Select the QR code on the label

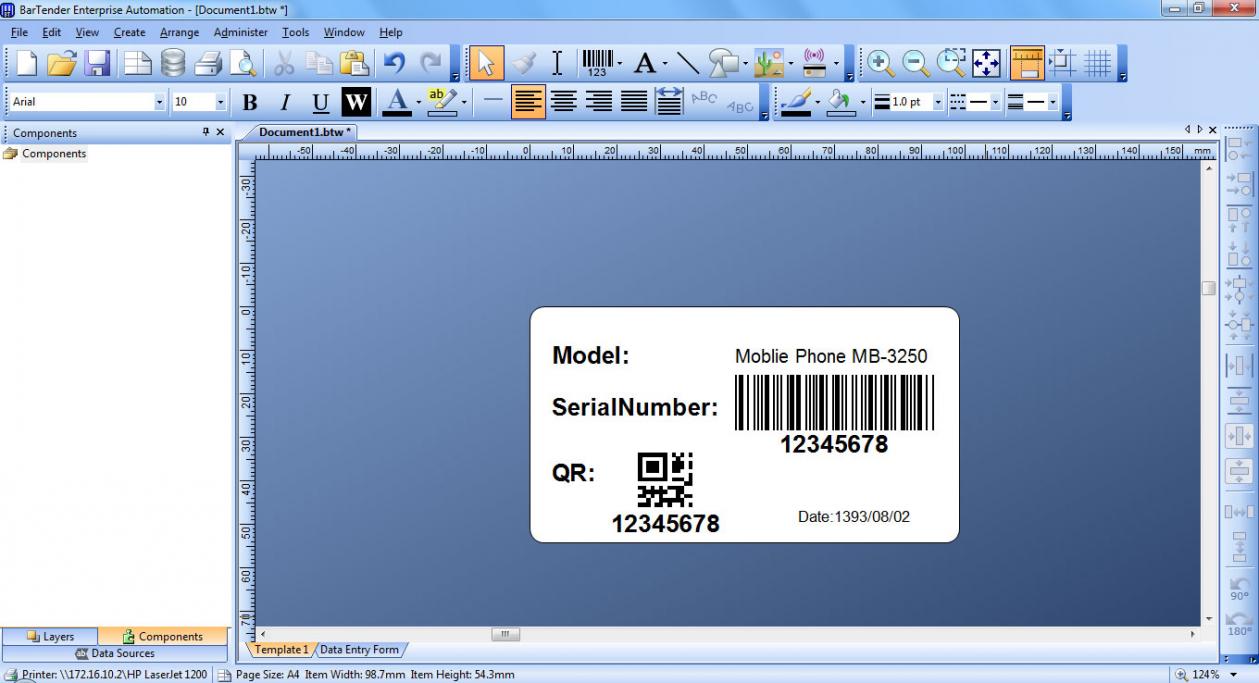point(665,480)
